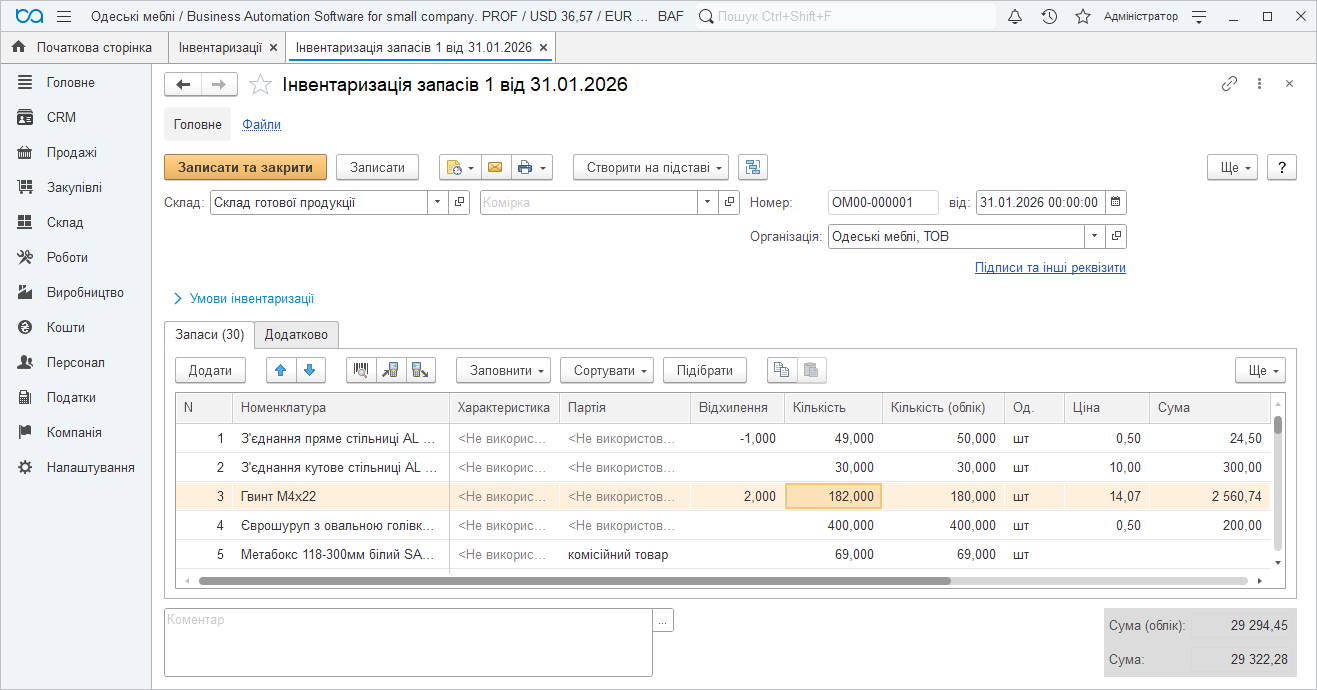
Task: Open the calendar picker next to the date
Action: pos(1115,203)
